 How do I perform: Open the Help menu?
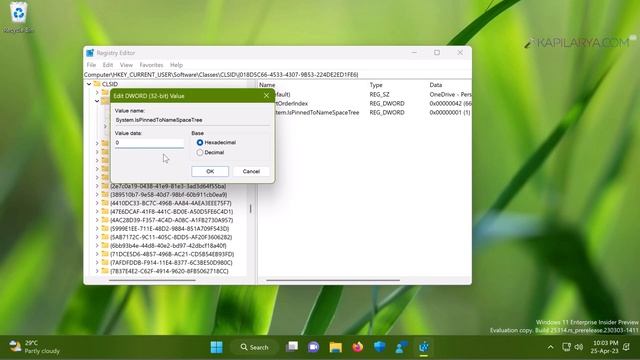click(176, 65)
